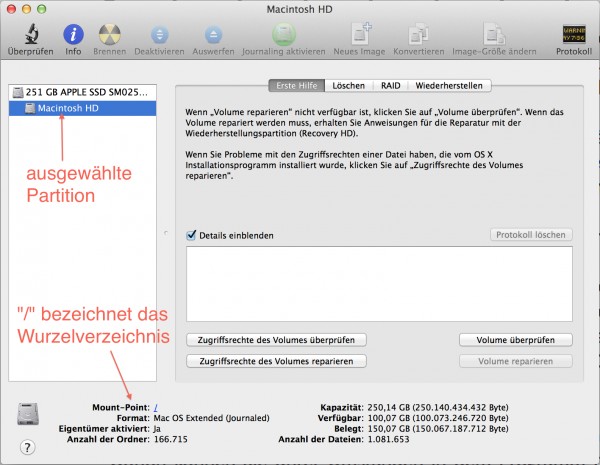Switch to the Erste Hilfe tab

point(297,85)
